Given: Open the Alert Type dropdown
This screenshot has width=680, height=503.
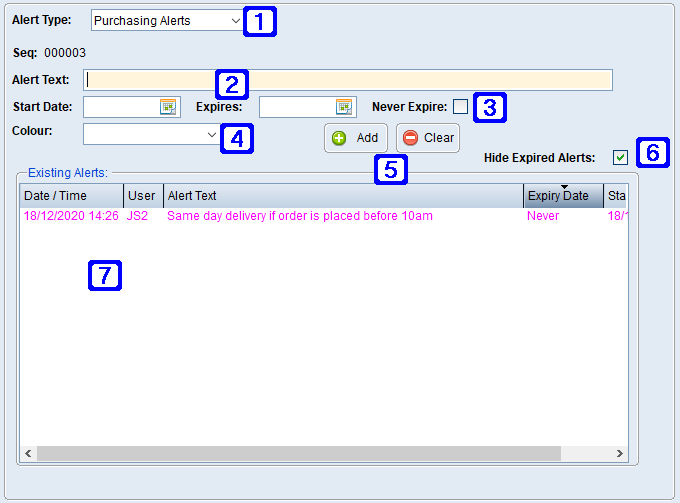Looking at the screenshot, I should [235, 20].
